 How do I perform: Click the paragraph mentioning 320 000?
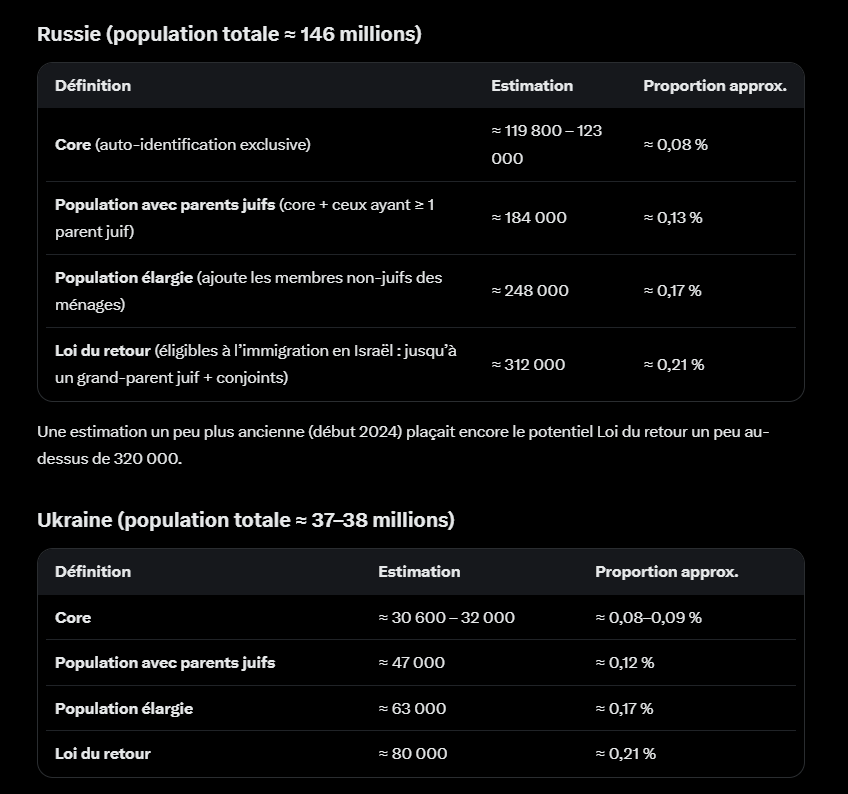(x=403, y=445)
